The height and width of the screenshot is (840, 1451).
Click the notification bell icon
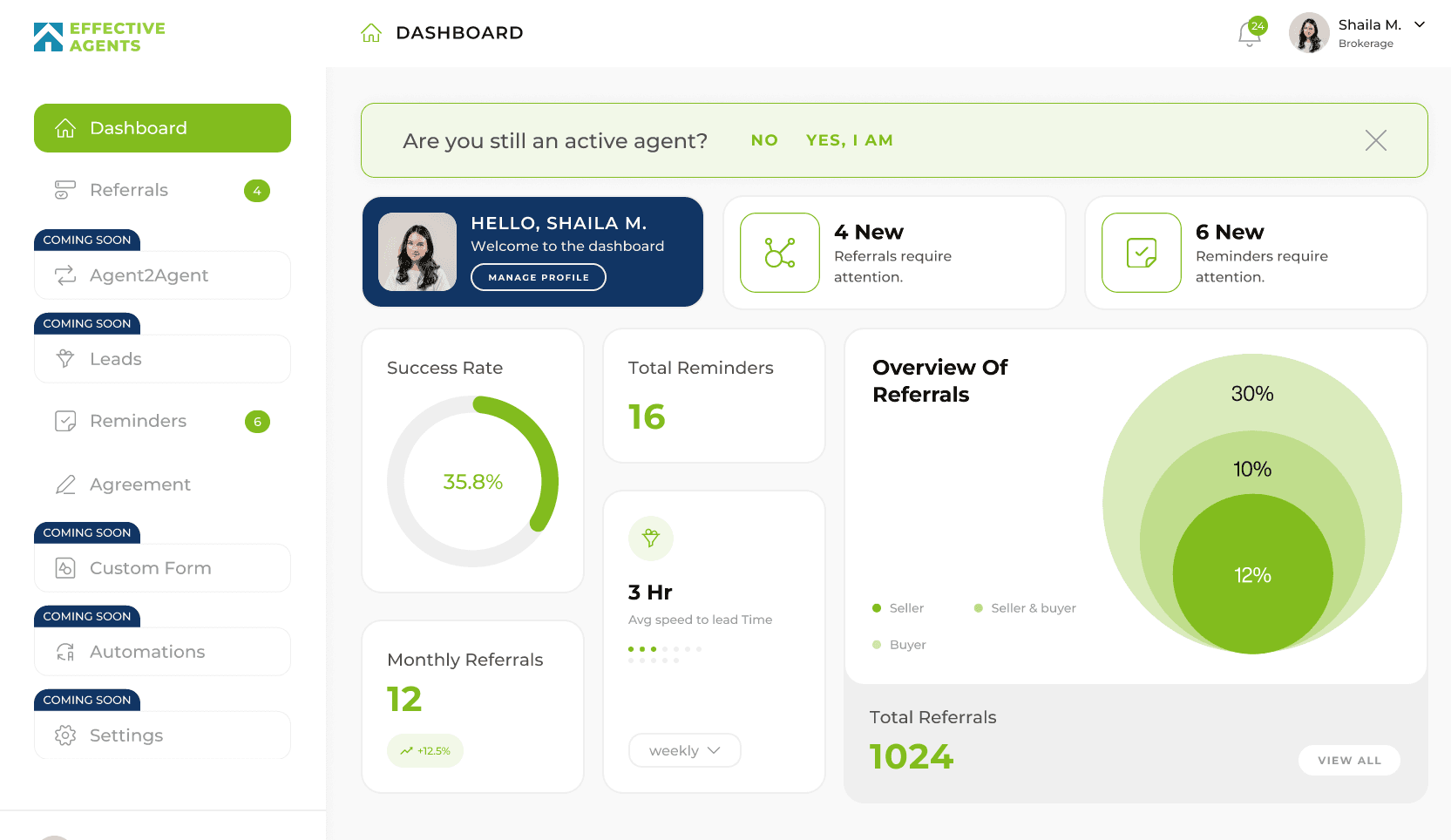[x=1249, y=35]
